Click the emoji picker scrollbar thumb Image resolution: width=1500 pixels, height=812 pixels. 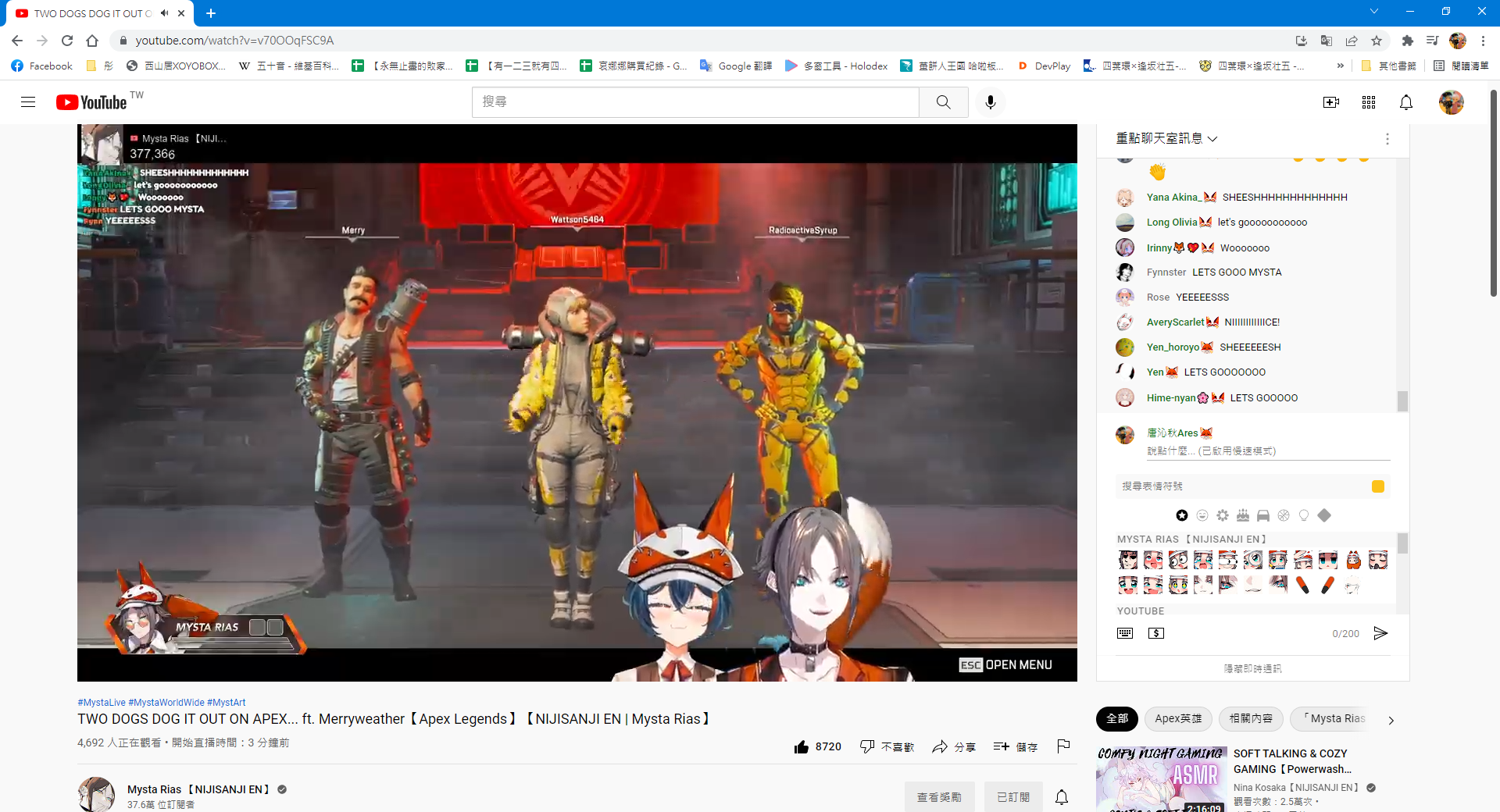click(x=1402, y=543)
